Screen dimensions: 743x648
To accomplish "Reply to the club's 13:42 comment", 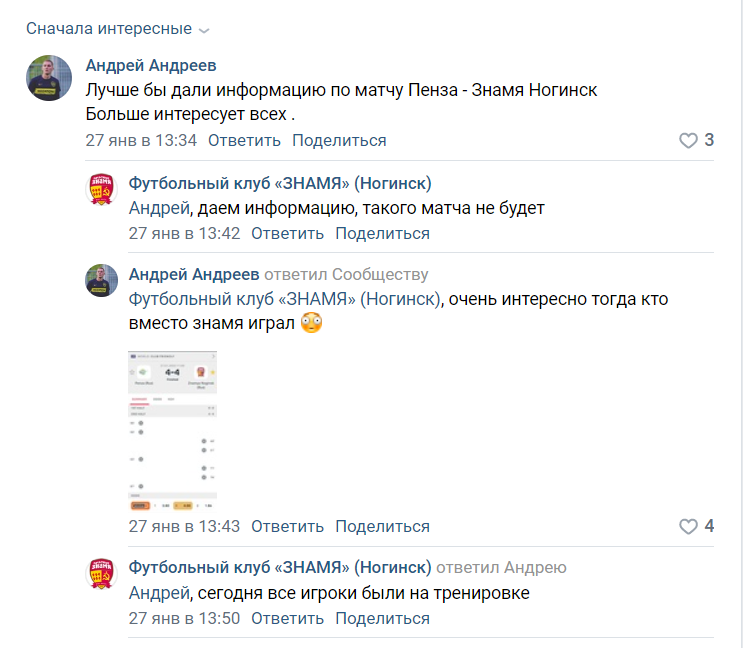I will [287, 234].
